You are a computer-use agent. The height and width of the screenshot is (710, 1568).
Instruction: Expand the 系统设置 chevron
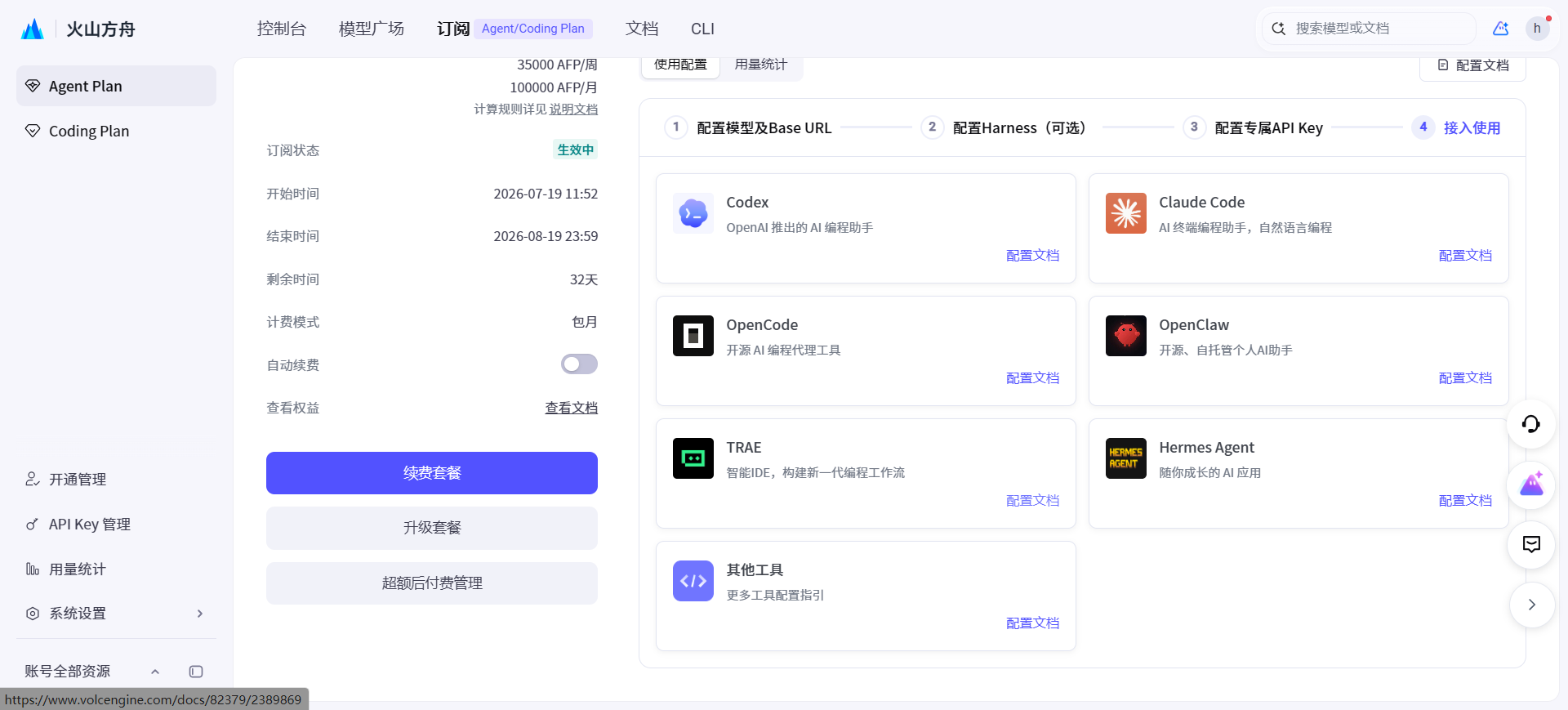199,614
